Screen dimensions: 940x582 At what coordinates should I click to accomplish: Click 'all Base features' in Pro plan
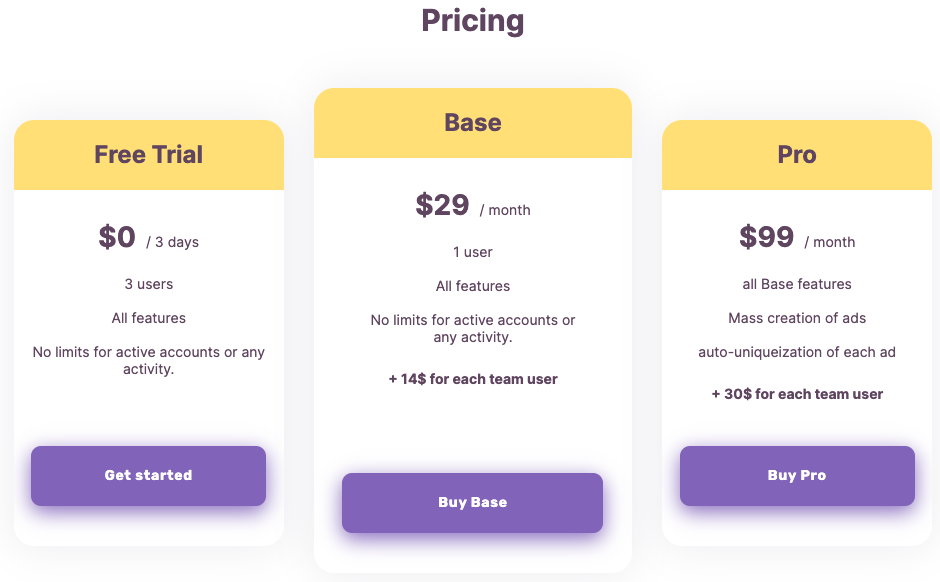(x=797, y=284)
